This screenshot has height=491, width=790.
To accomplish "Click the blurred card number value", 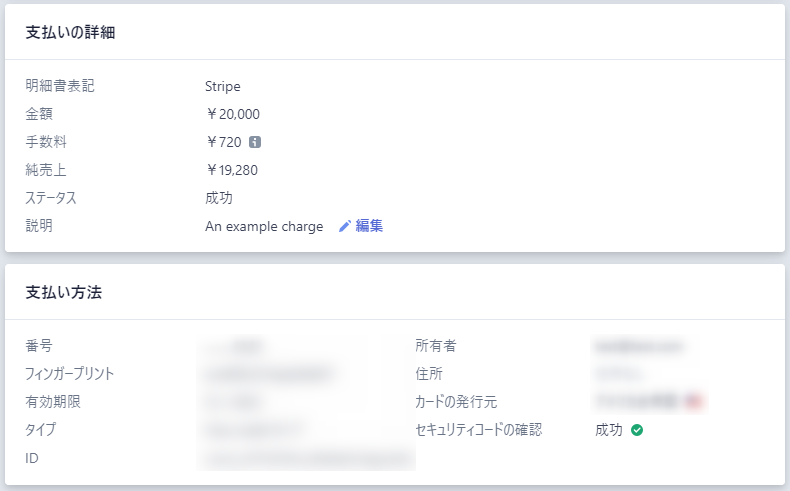I will (233, 346).
